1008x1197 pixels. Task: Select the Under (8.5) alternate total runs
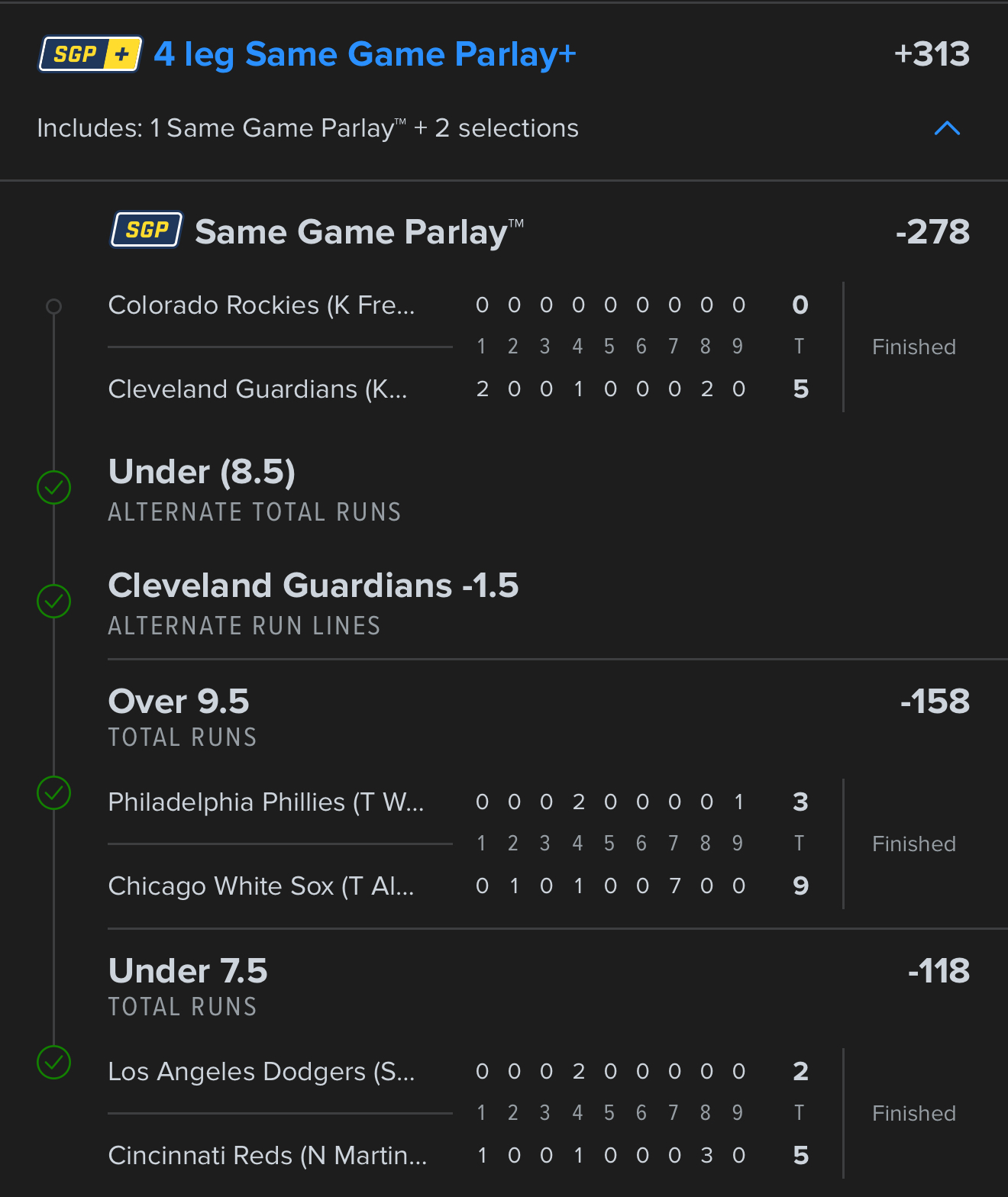point(254,489)
